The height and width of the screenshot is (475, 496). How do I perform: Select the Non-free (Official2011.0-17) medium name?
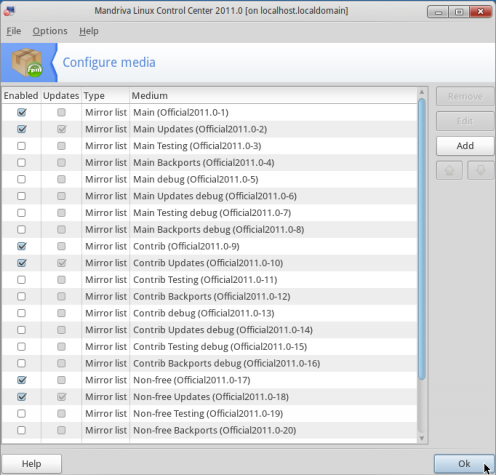(192, 380)
